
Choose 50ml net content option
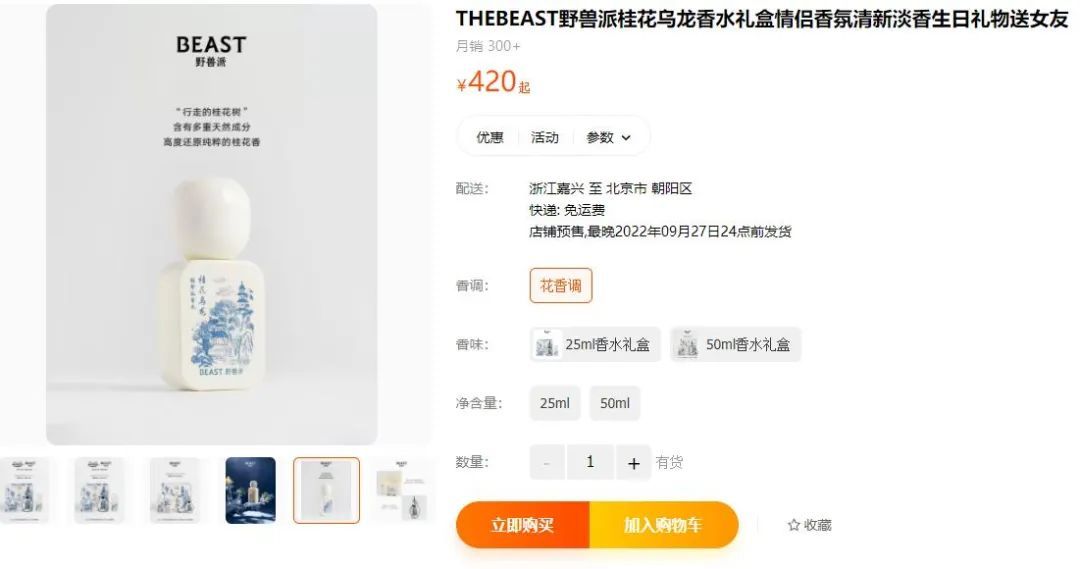(614, 403)
